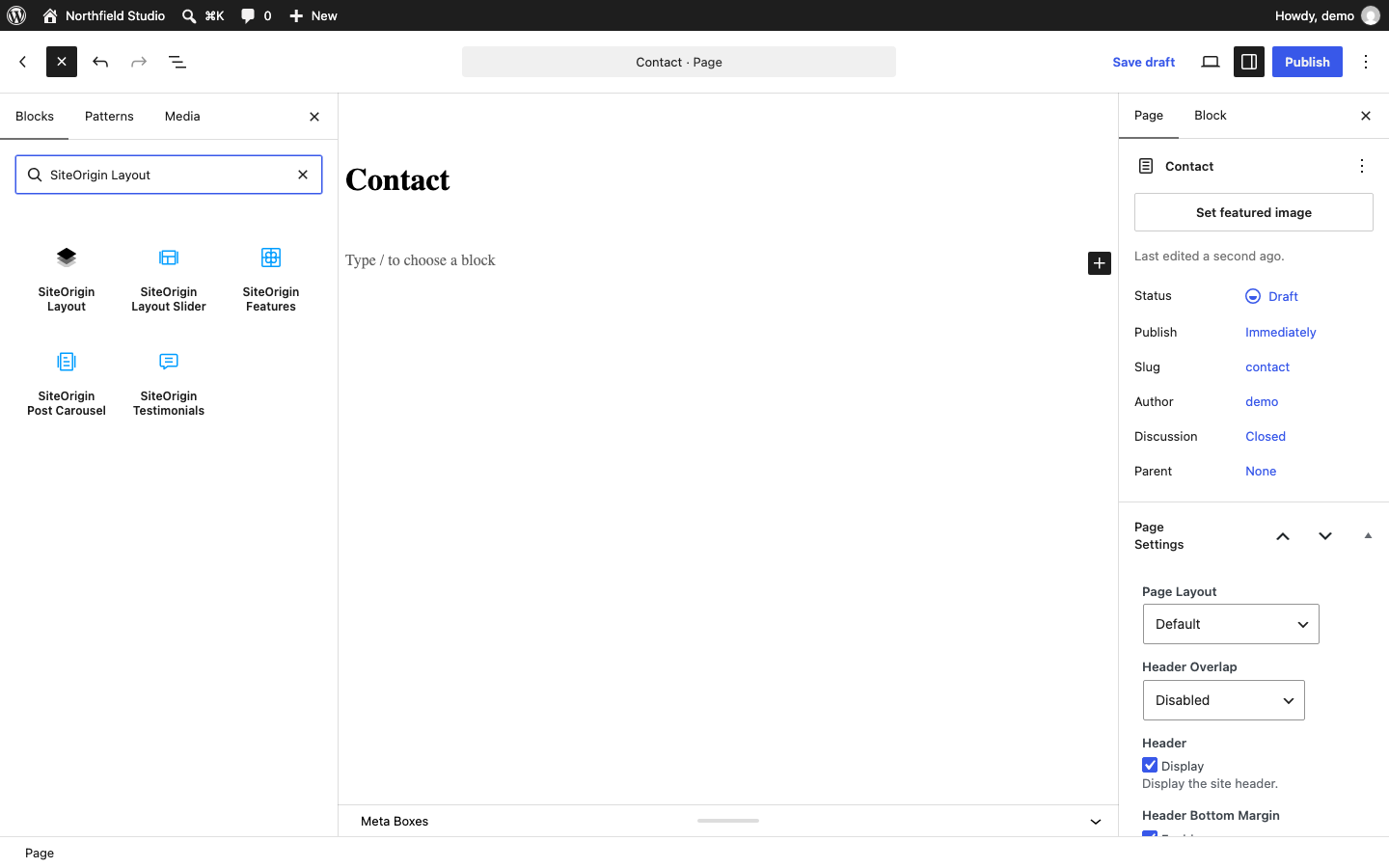1389x868 pixels.
Task: Insert the SiteOrigin Features block
Action: tap(271, 278)
